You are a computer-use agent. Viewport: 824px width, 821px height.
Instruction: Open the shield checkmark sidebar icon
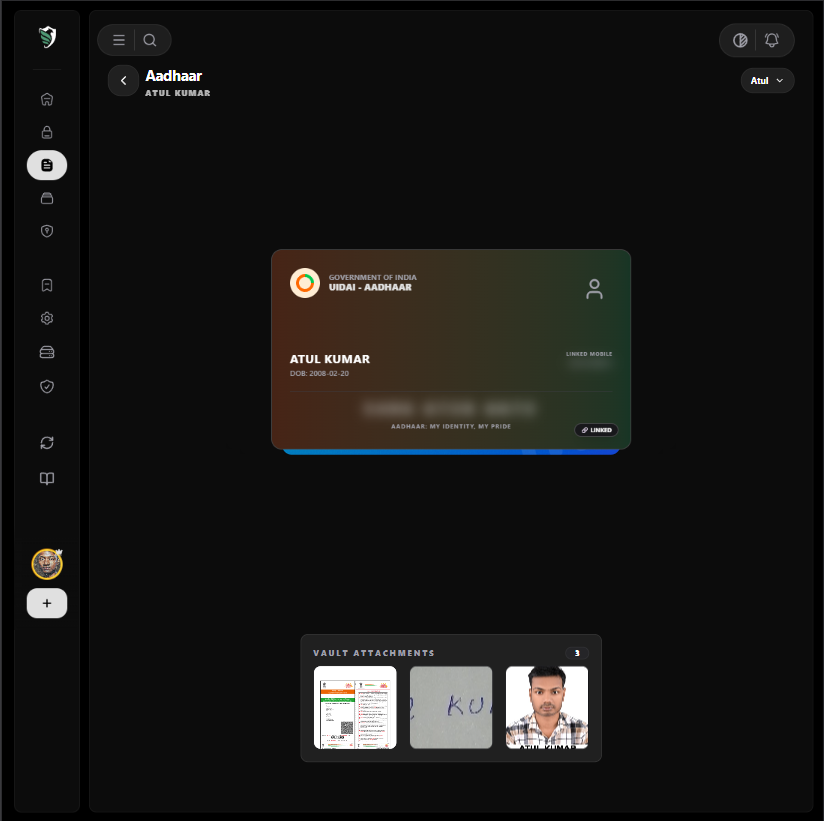47,386
